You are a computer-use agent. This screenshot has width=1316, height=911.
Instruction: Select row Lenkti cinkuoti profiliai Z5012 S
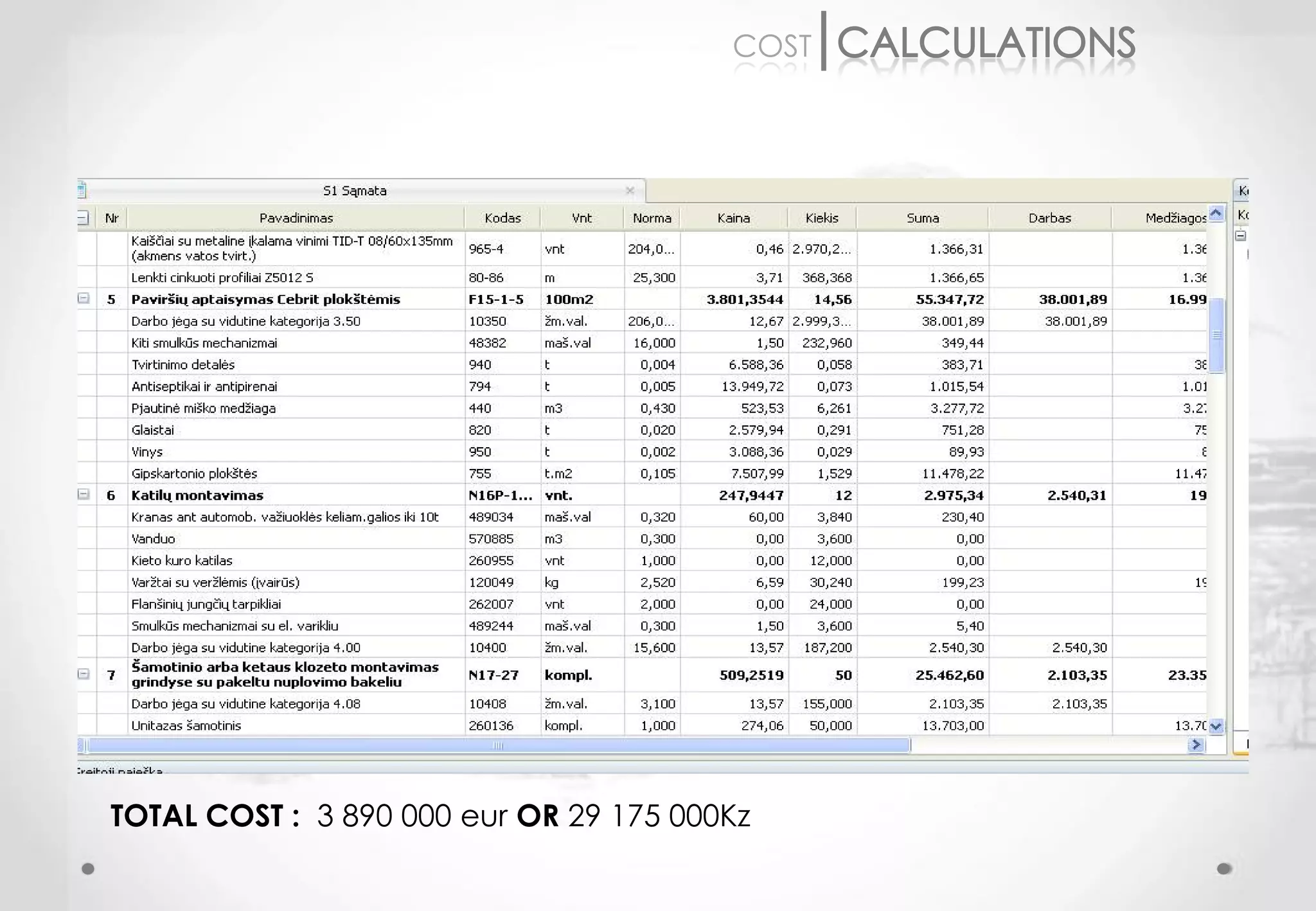click(x=643, y=278)
